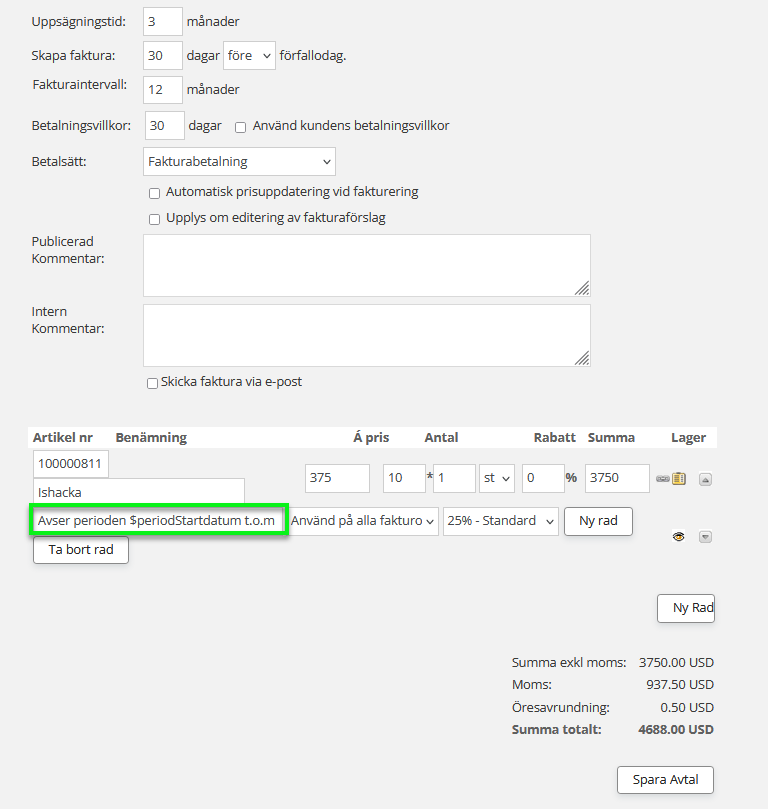
Task: Expand the 'Använd på alla fakturor' dropdown
Action: pyautogui.click(x=364, y=521)
